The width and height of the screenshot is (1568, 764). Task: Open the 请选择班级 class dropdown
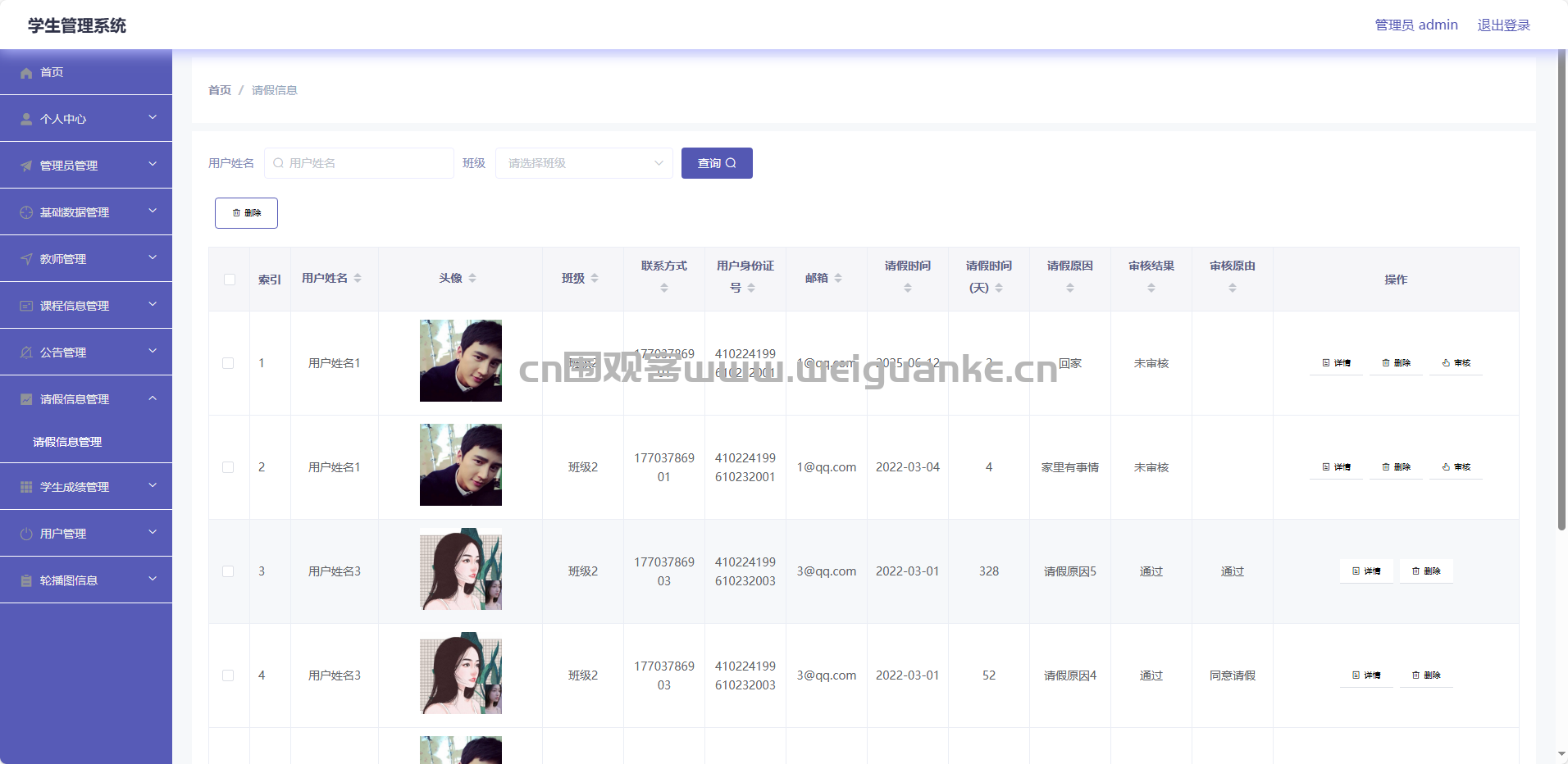(x=584, y=163)
